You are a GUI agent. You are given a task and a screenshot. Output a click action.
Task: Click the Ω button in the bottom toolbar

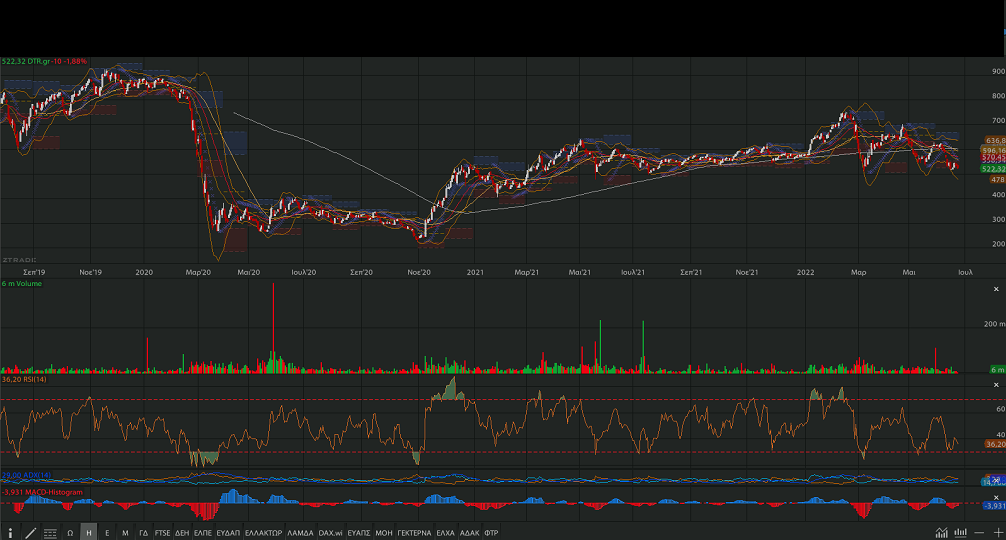[x=70, y=533]
